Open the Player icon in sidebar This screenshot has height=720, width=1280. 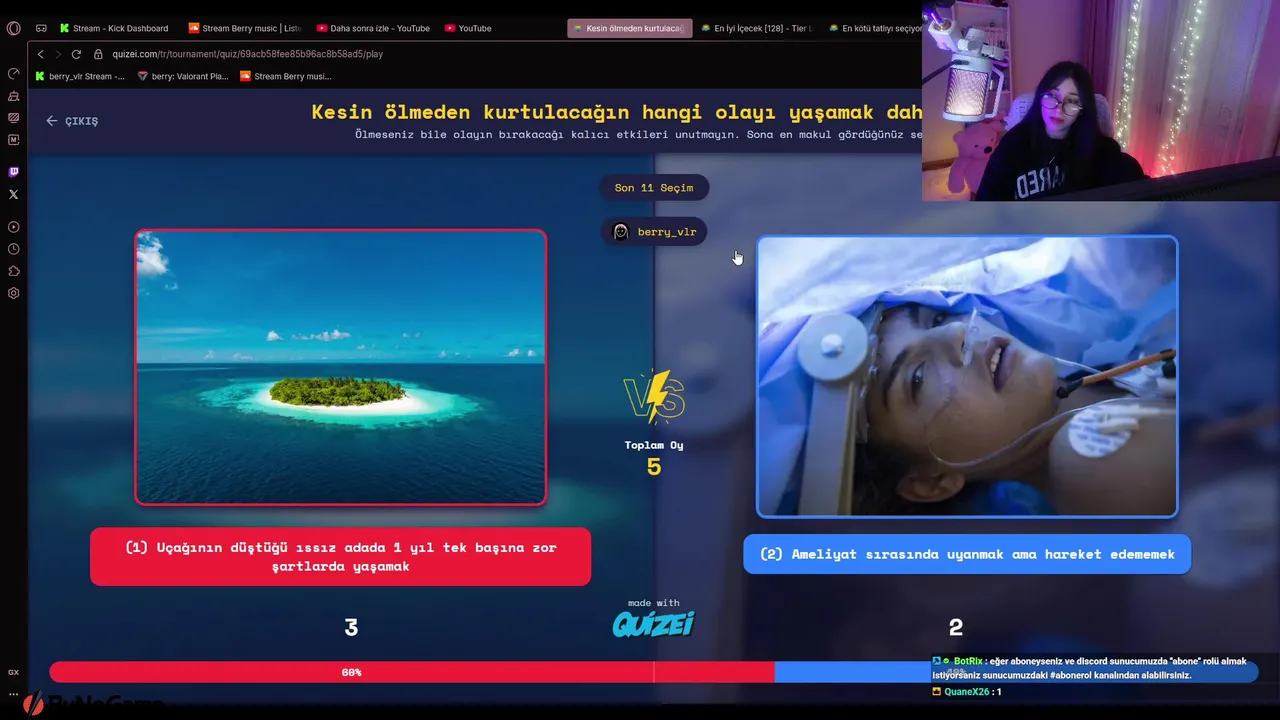coord(13,227)
